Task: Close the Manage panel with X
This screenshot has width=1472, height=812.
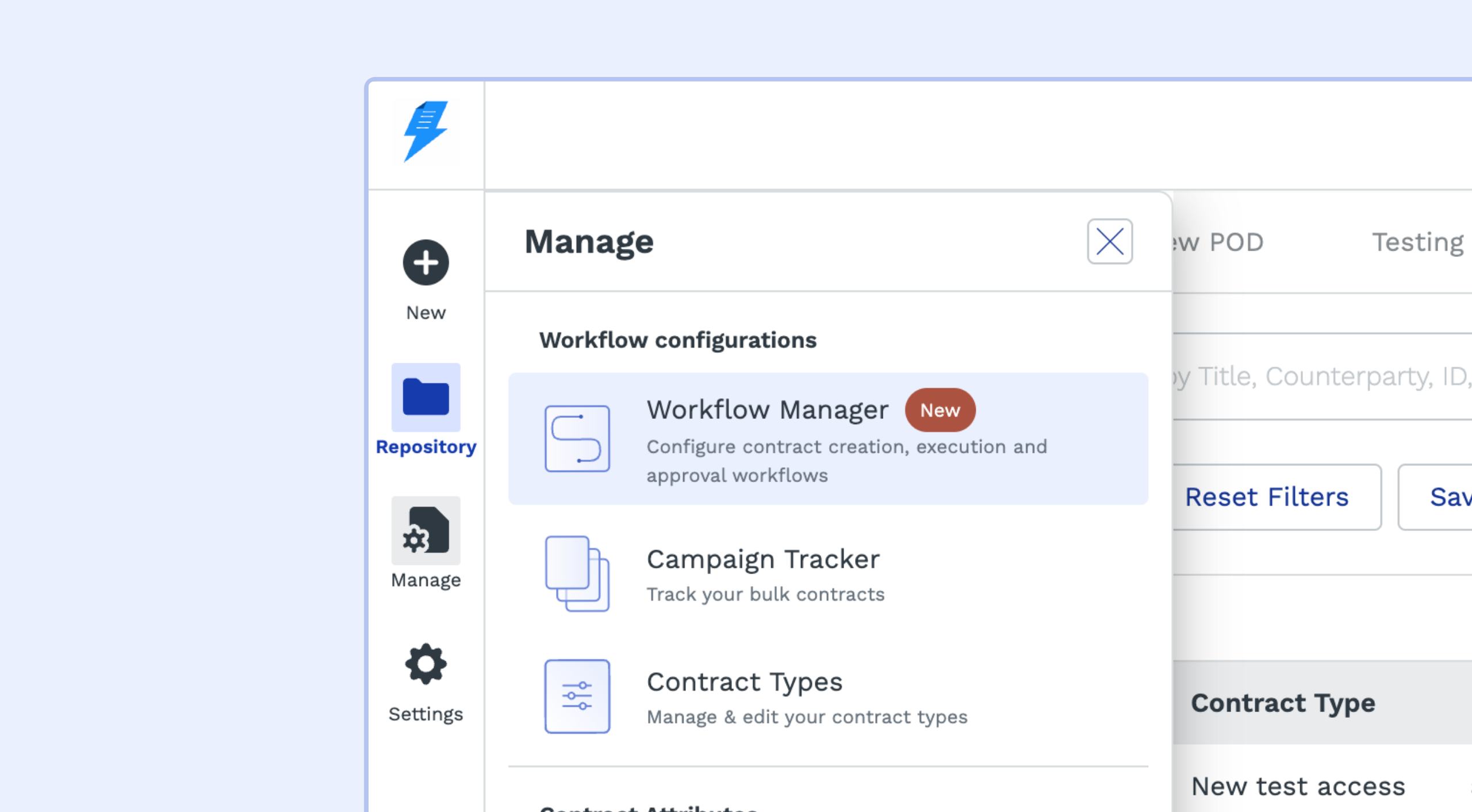Action: 1109,241
